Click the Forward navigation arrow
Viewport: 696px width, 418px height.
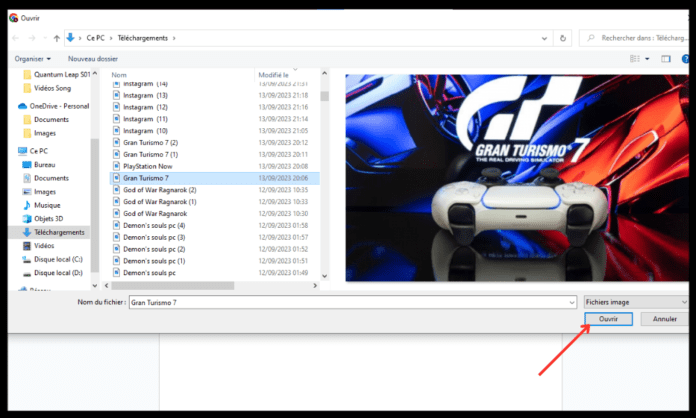point(32,38)
